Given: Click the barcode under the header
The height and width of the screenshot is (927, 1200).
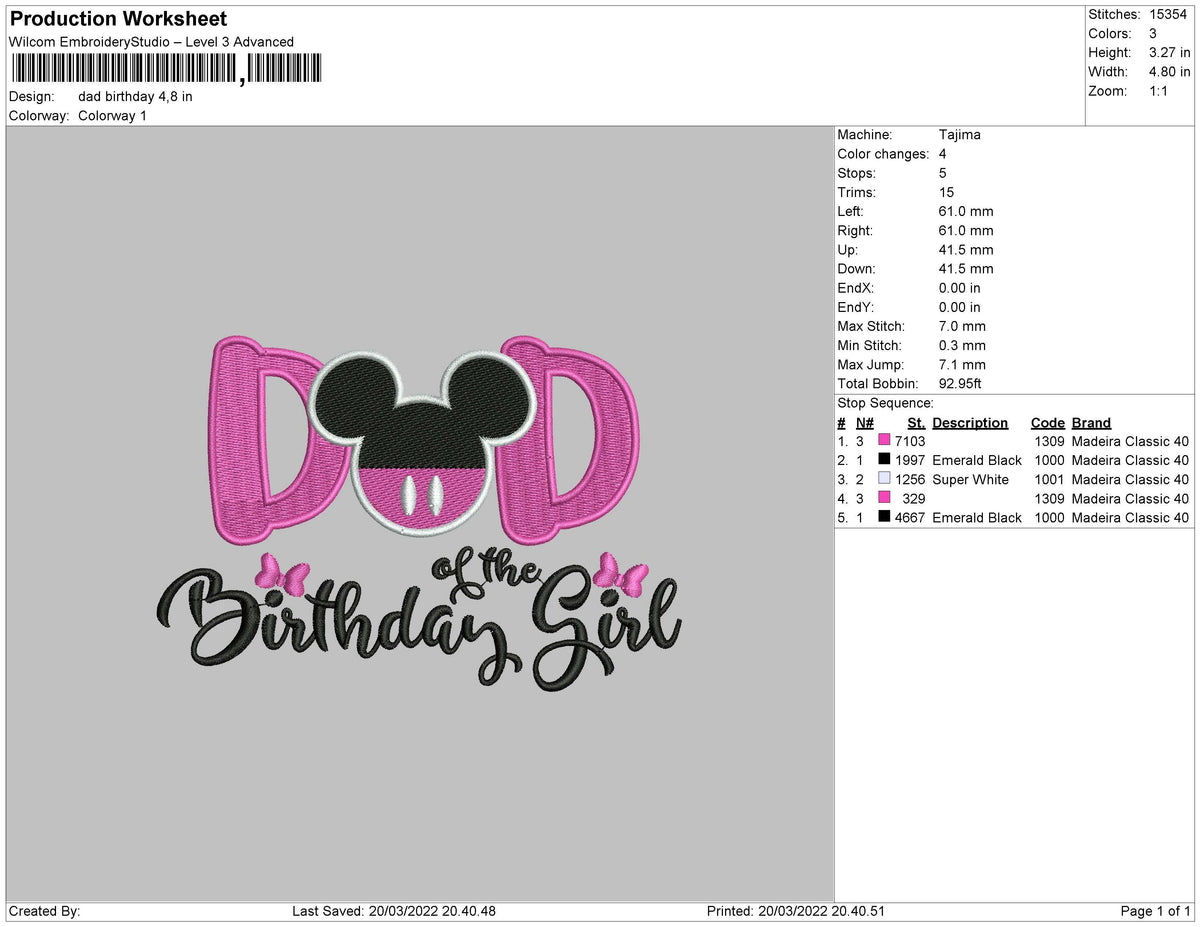Looking at the screenshot, I should point(167,68).
